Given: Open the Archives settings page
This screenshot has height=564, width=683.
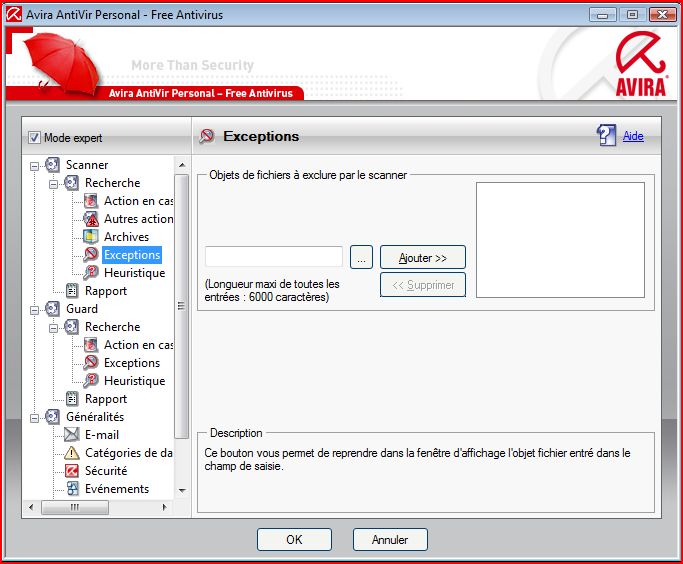Looking at the screenshot, I should pos(126,237).
